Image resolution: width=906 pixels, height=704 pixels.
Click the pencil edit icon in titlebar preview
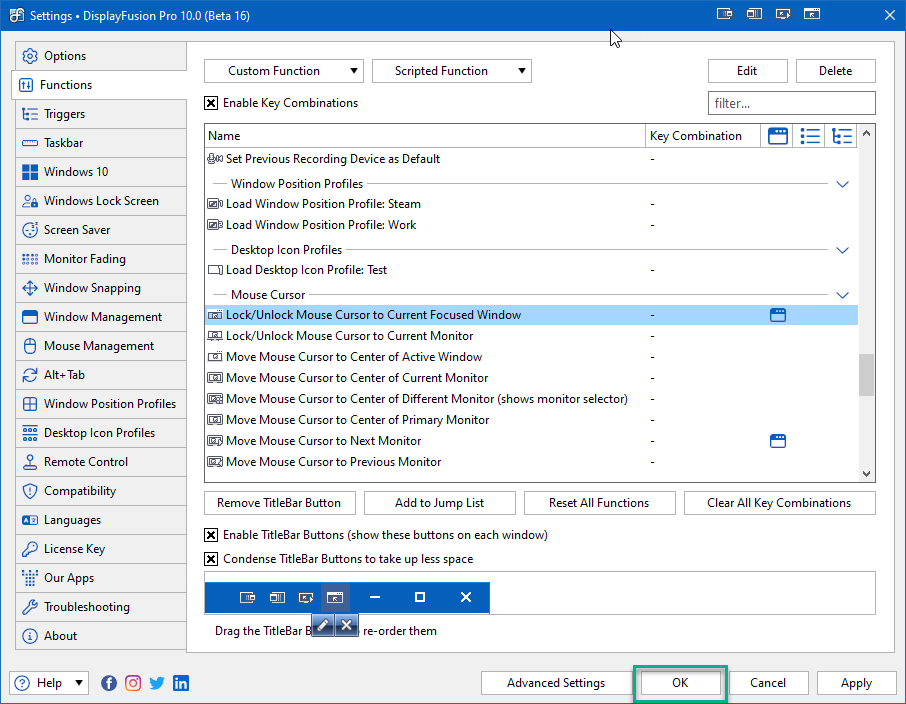click(323, 625)
